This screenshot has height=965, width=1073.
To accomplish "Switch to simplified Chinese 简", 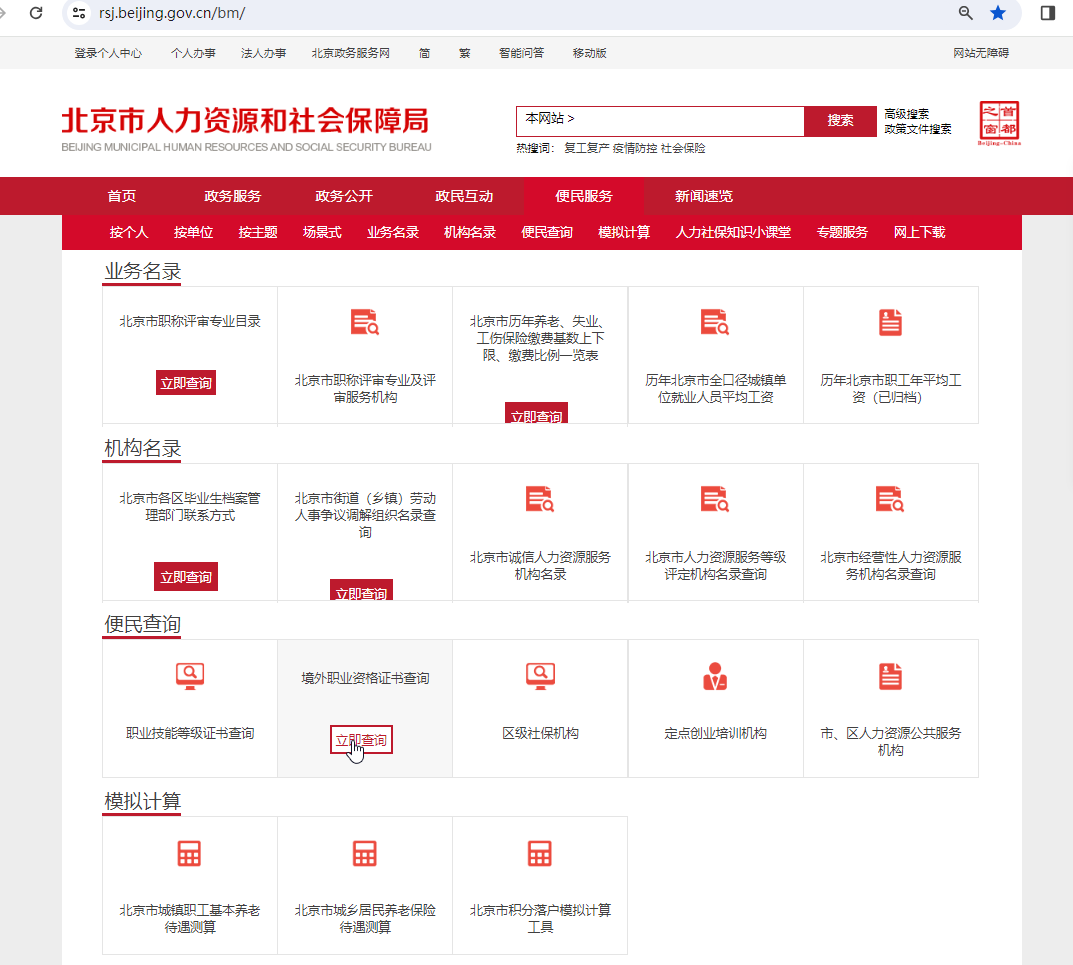I will point(424,53).
